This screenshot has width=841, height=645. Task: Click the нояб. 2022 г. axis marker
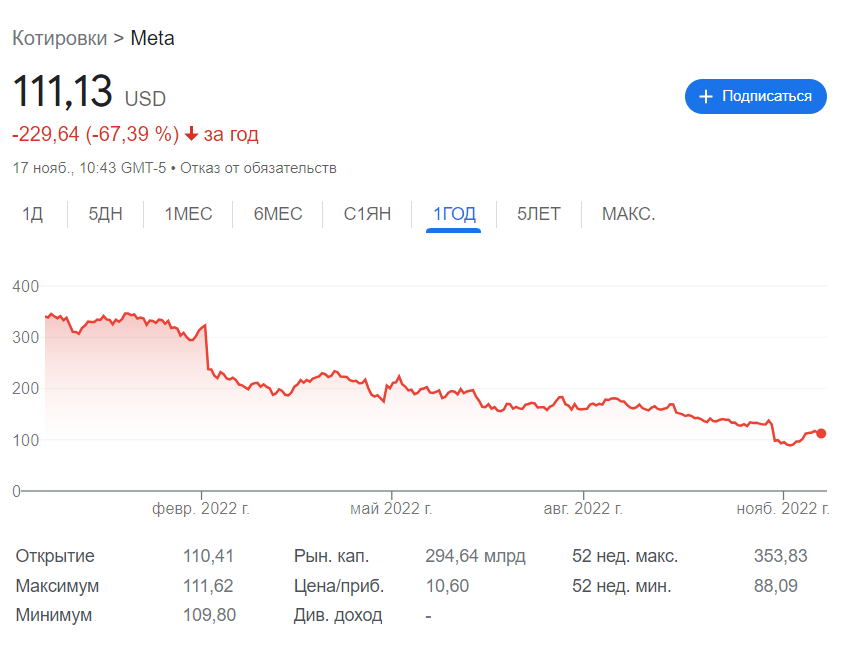click(x=783, y=508)
